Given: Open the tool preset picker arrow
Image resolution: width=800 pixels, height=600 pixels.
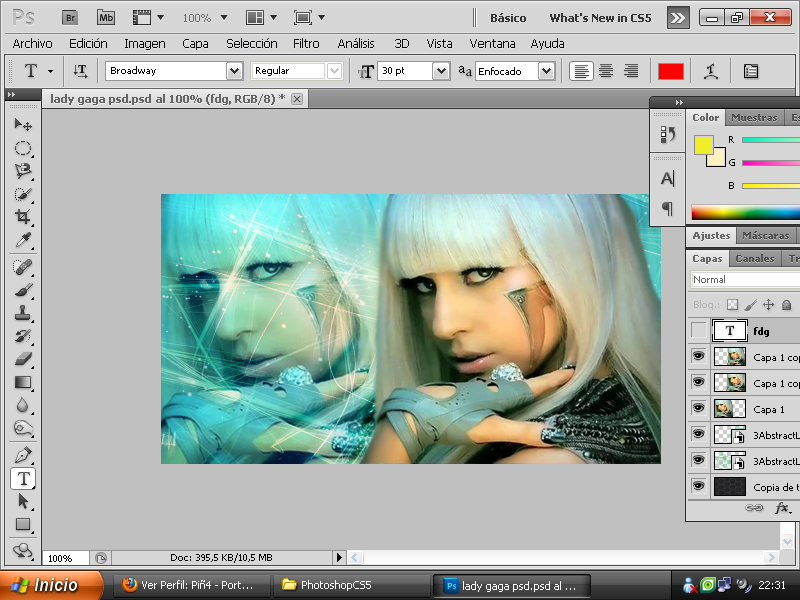Looking at the screenshot, I should [51, 71].
